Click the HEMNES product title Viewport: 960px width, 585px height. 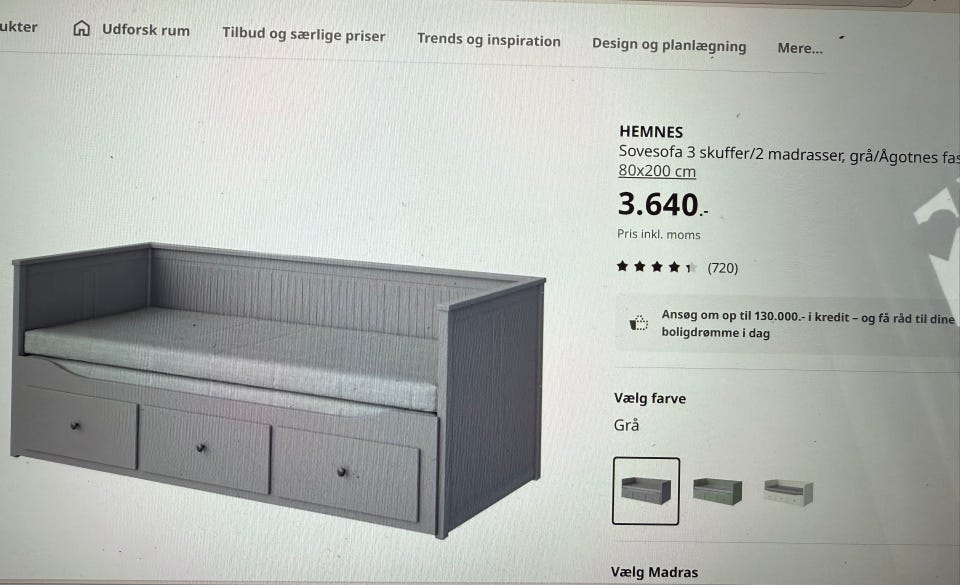(651, 132)
